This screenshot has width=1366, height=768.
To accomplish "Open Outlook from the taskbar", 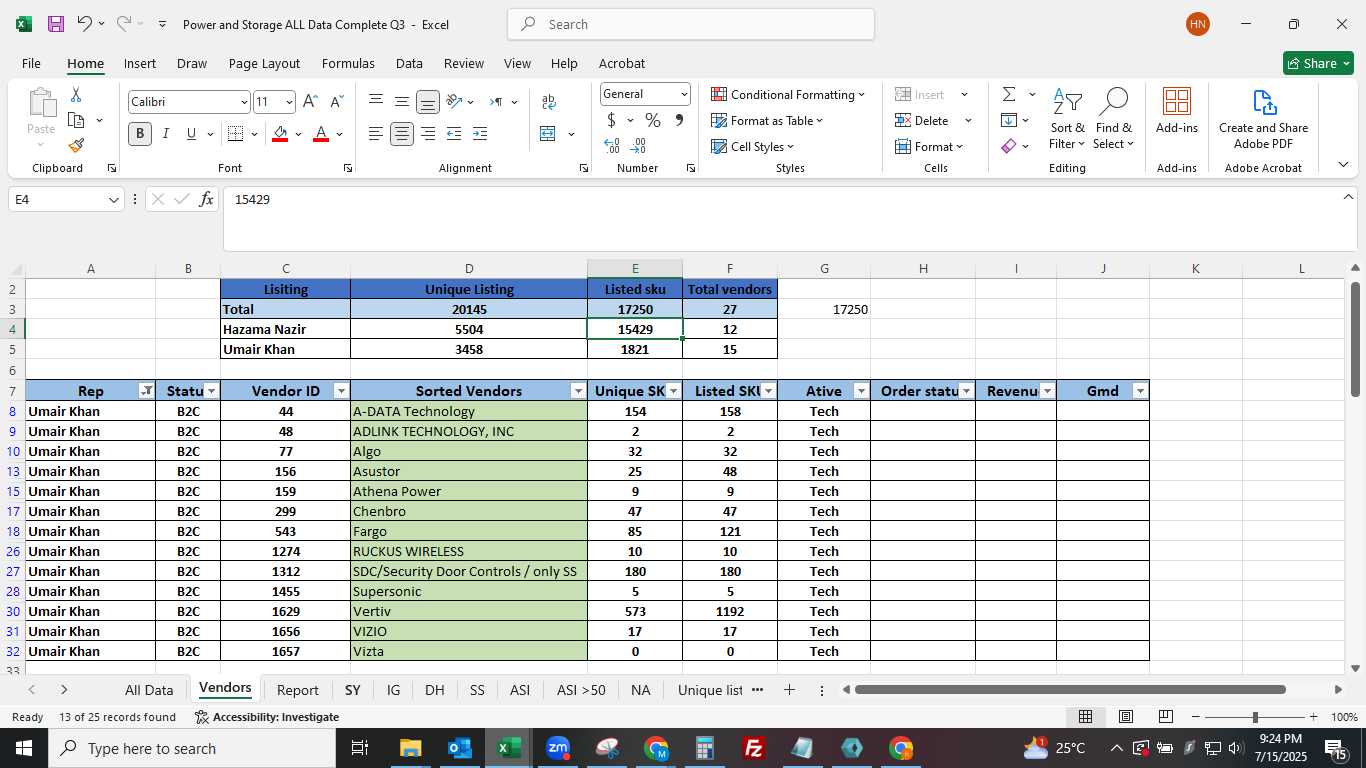I will click(459, 748).
